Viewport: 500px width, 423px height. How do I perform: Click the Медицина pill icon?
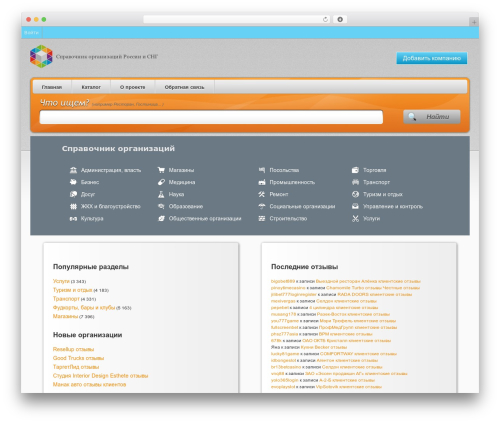[x=161, y=182]
